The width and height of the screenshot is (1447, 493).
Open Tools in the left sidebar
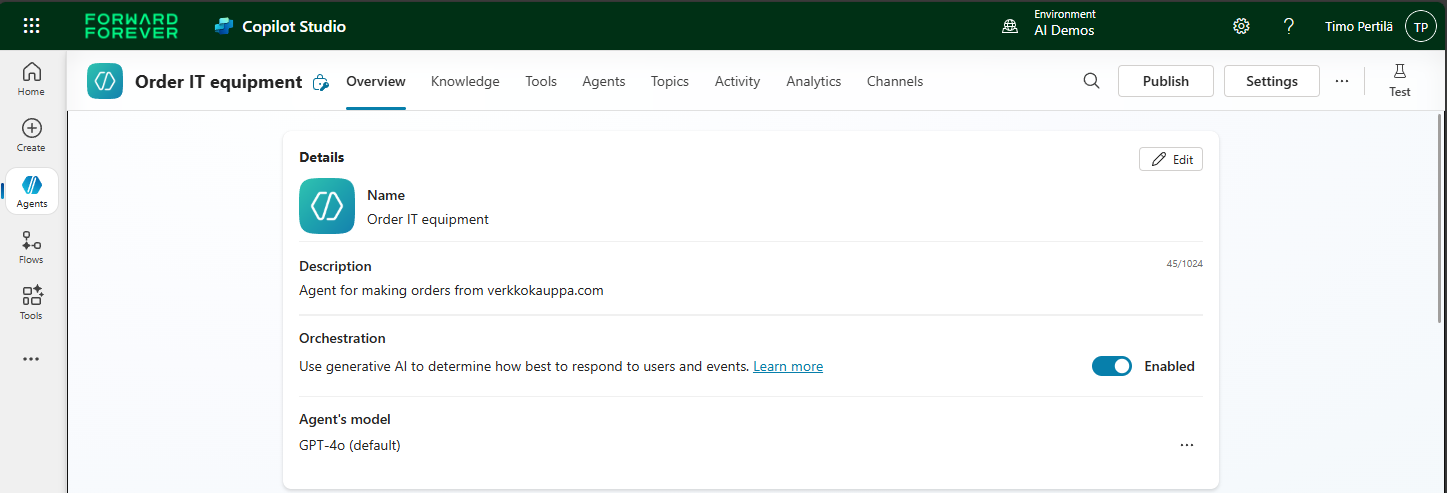[31, 303]
